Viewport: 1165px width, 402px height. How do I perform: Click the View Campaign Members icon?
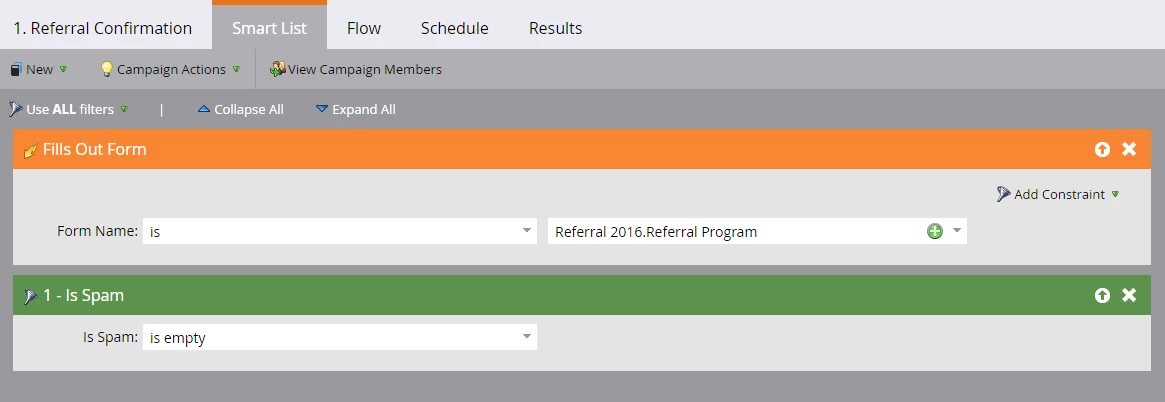277,69
